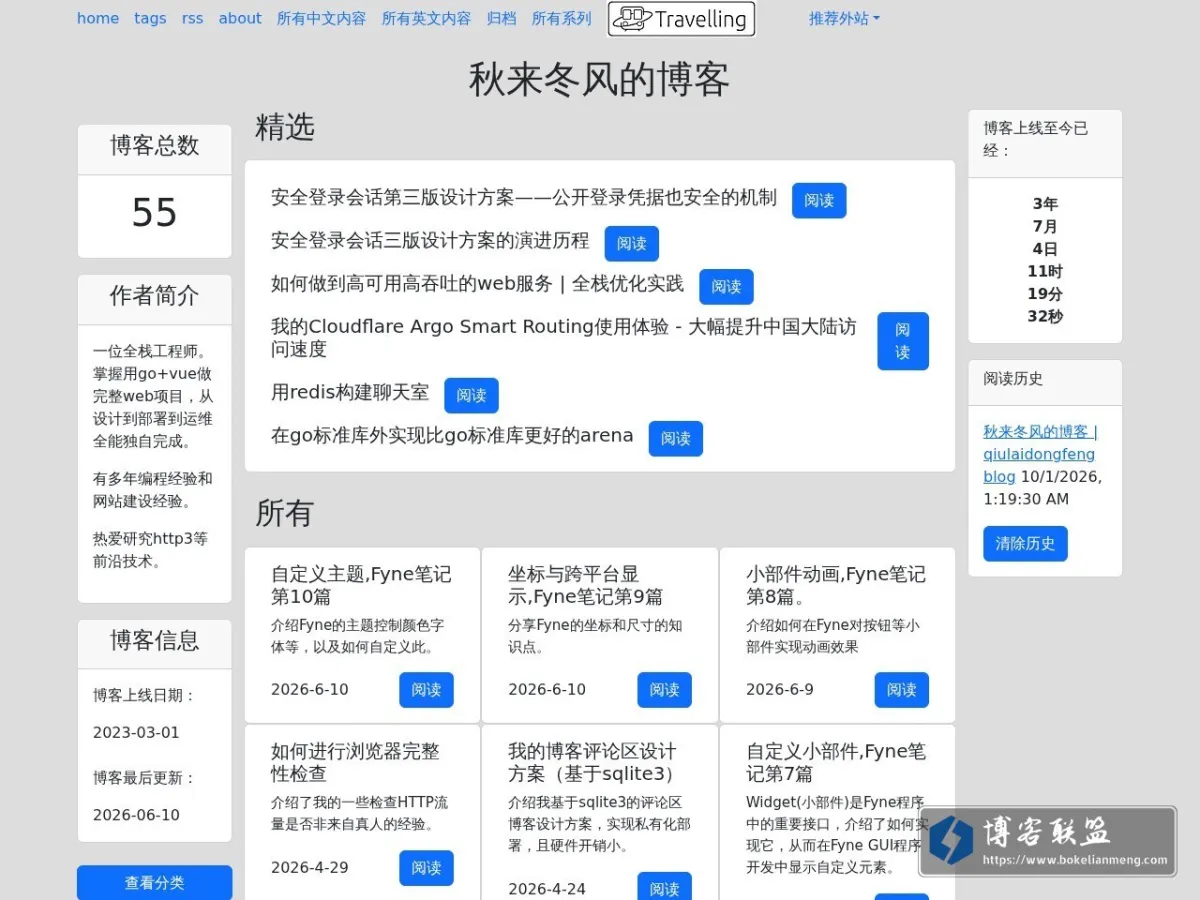Open 所有系列 in navbar
1200x900 pixels.
561,18
